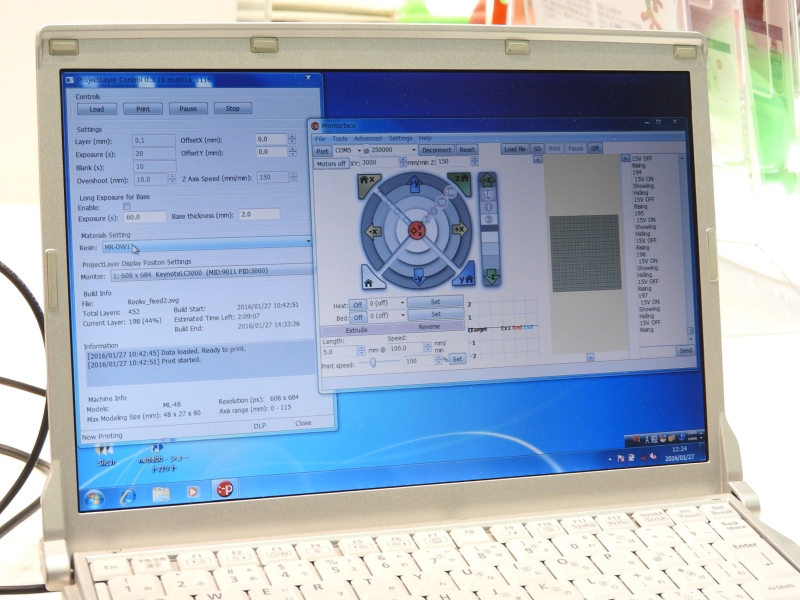Enable Long Exposure for Base checkbox

[x=127, y=206]
